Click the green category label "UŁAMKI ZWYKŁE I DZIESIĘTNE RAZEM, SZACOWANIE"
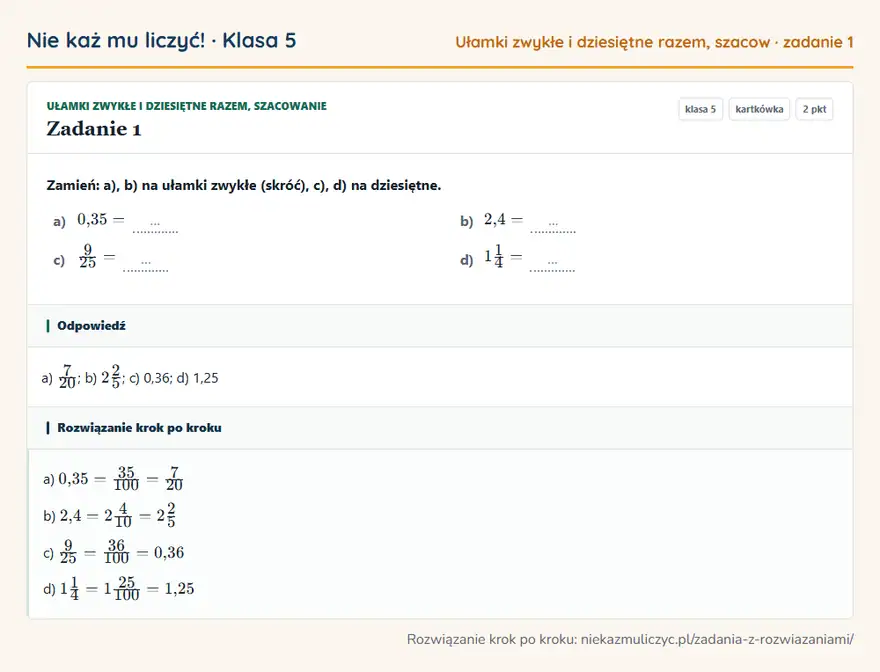Screen dimensions: 880x672 186,106
